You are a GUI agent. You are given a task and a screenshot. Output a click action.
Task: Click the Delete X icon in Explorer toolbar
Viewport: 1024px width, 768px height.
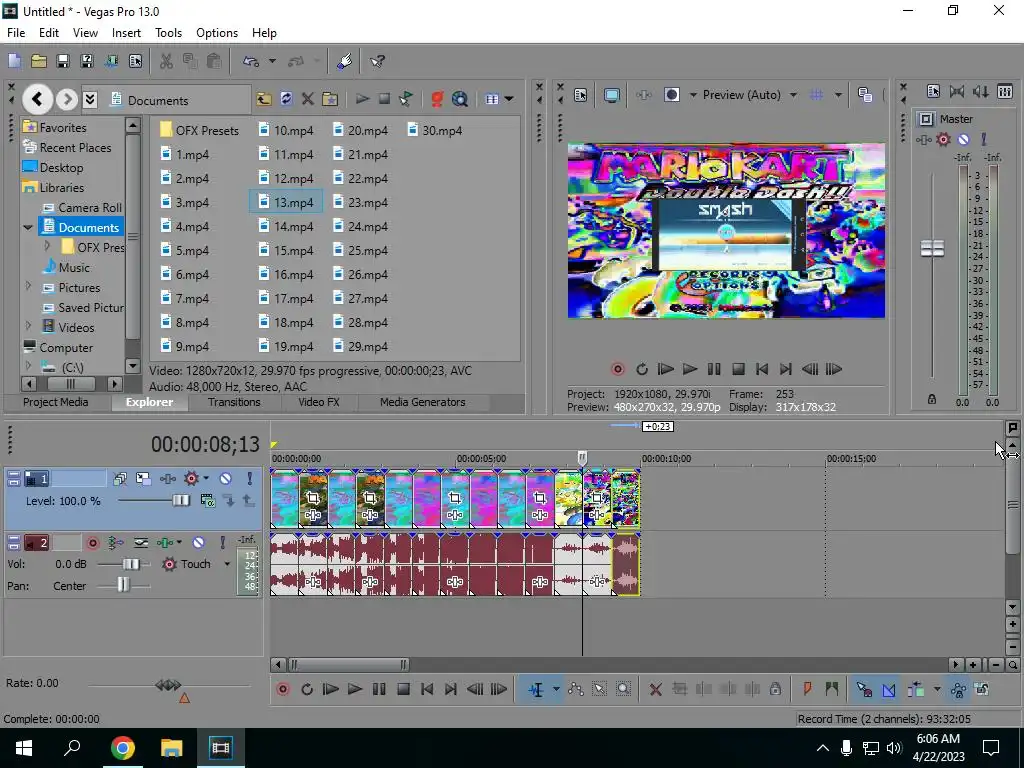point(308,99)
